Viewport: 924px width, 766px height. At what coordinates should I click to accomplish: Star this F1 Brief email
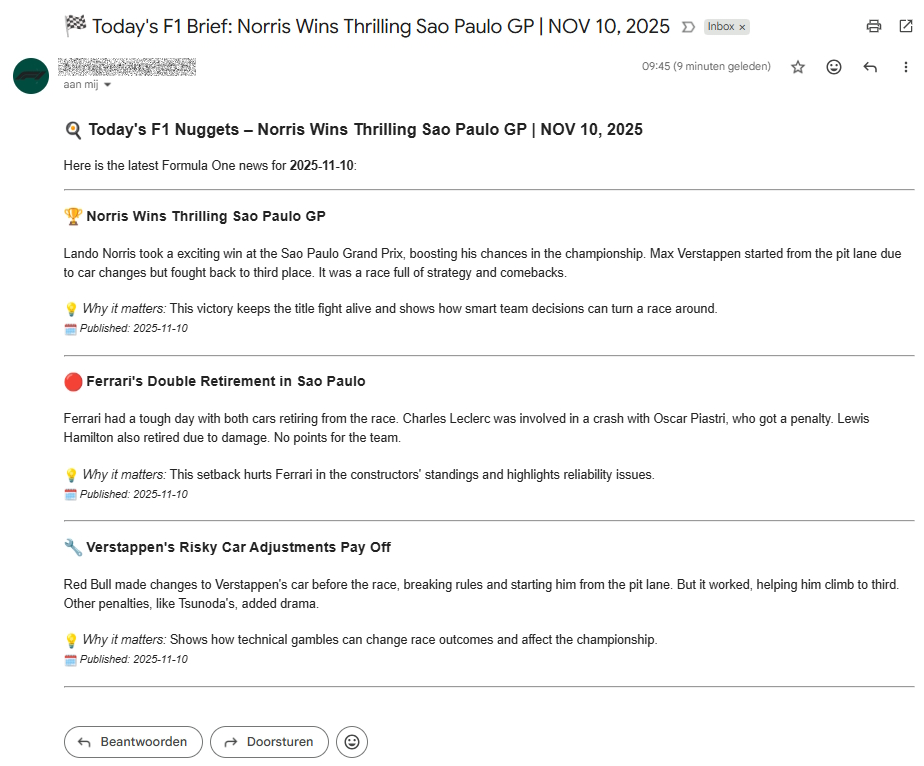[798, 67]
